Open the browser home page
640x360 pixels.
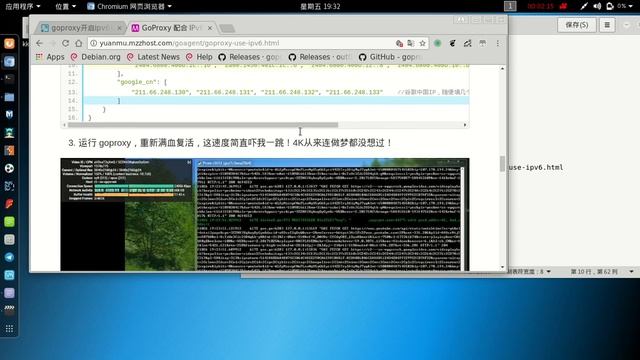pyautogui.click(x=78, y=43)
